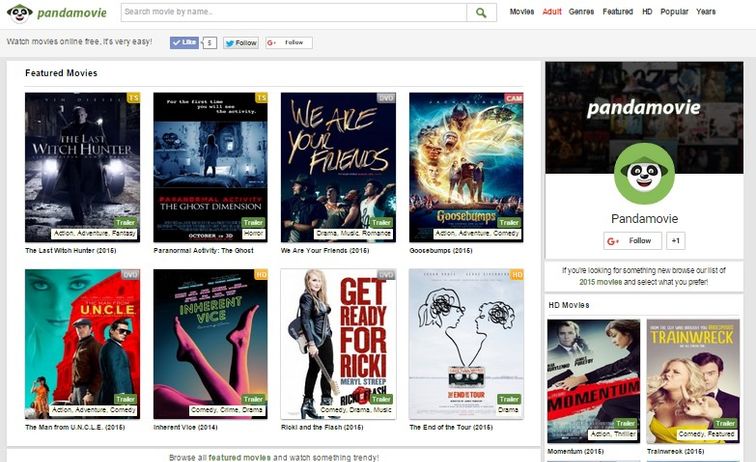Click the Action, Thriller genre label on Momentum

(613, 434)
